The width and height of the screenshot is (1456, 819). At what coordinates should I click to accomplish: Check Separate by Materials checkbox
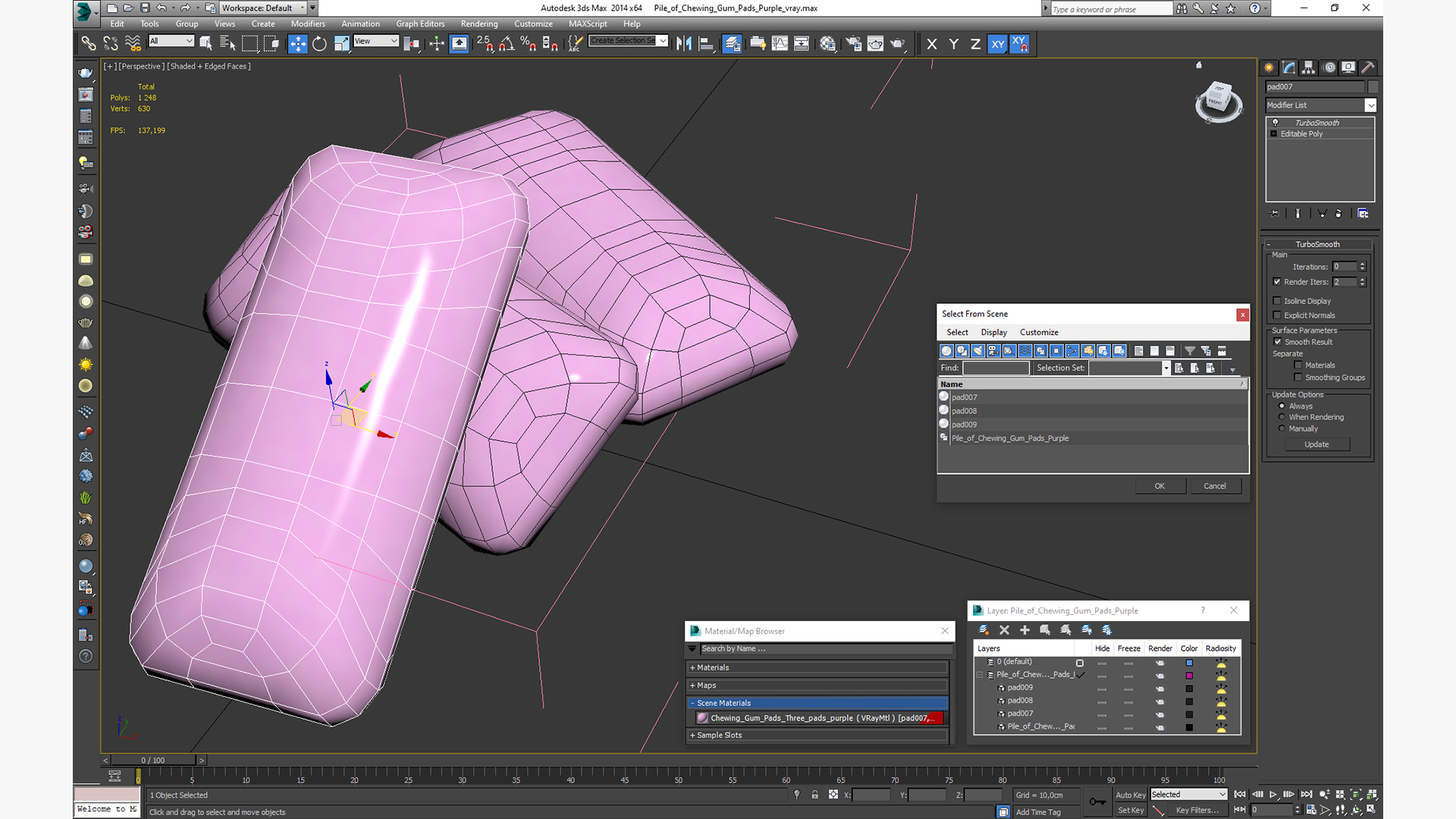click(1298, 366)
